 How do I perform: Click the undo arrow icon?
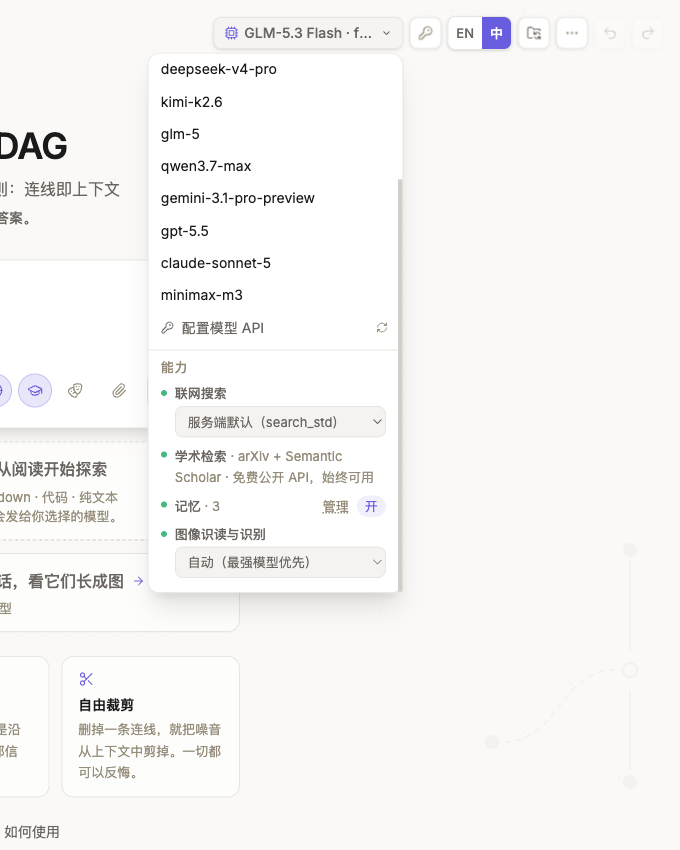(x=610, y=33)
